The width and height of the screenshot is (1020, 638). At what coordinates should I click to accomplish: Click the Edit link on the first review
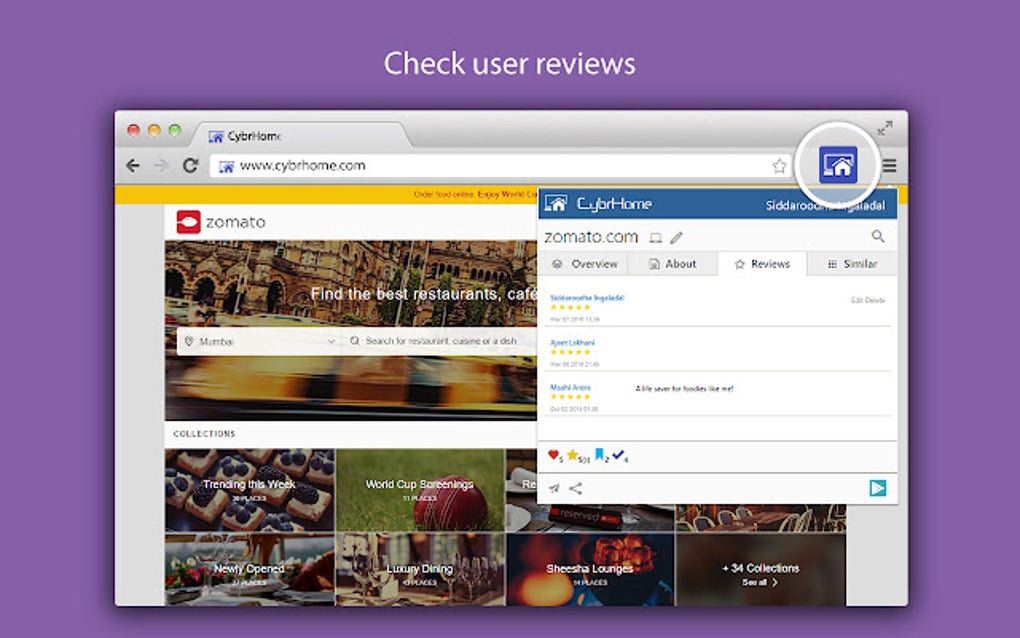856,300
